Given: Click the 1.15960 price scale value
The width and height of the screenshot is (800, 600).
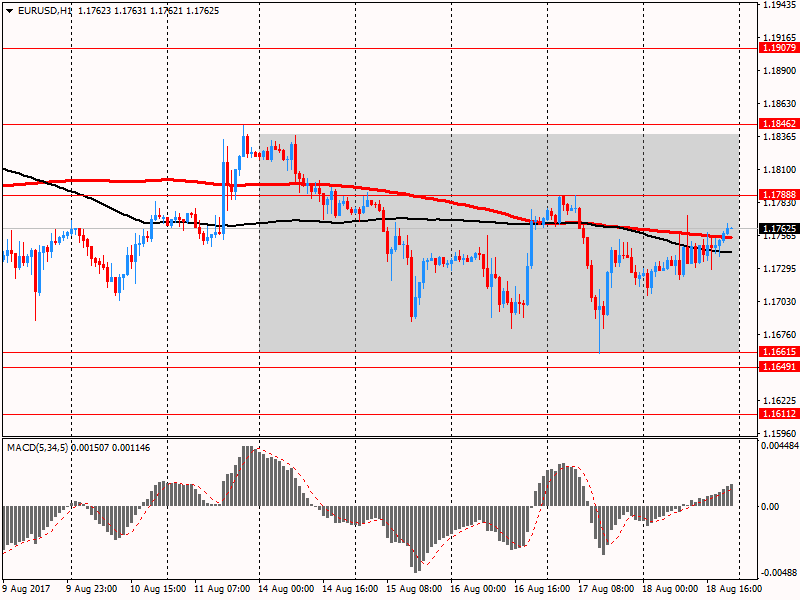Looking at the screenshot, I should tap(780, 433).
